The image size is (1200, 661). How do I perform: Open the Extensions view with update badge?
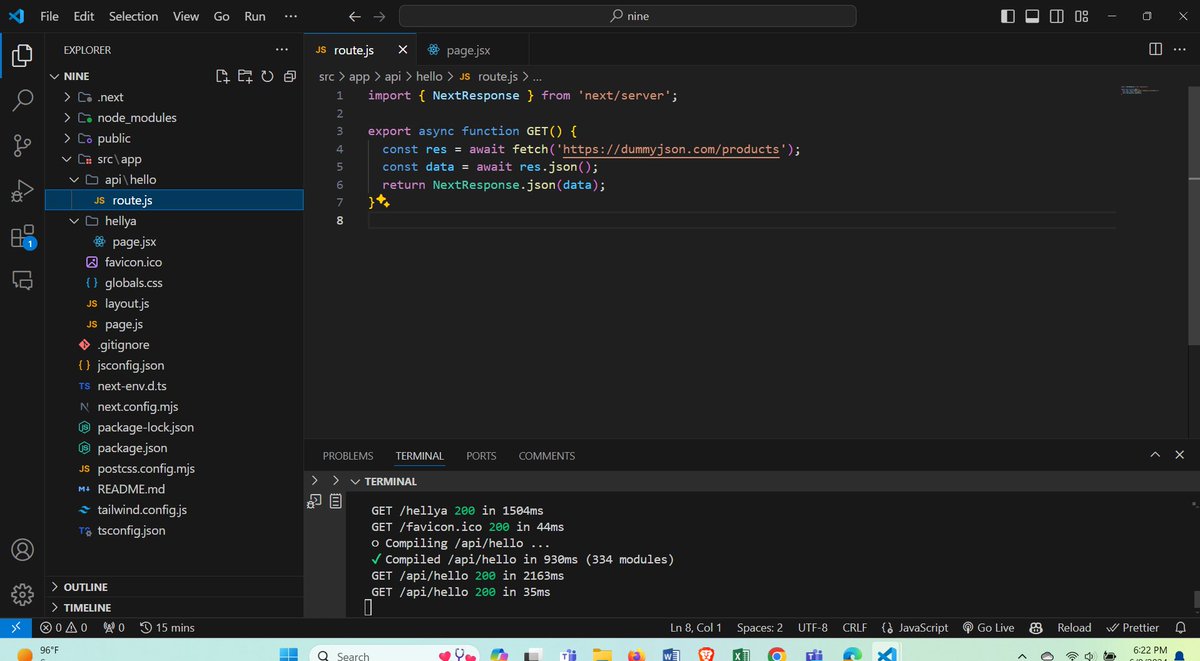(22, 237)
